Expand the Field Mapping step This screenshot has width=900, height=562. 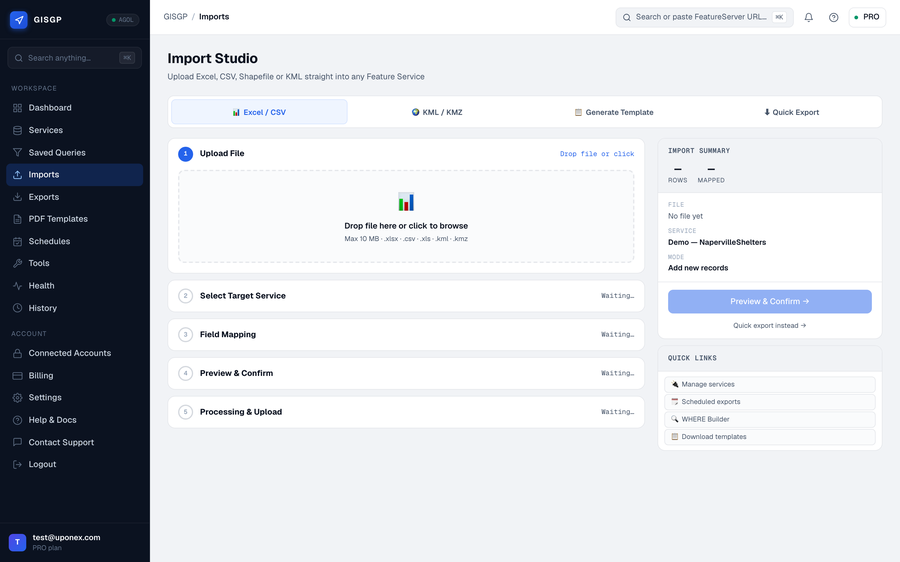406,335
